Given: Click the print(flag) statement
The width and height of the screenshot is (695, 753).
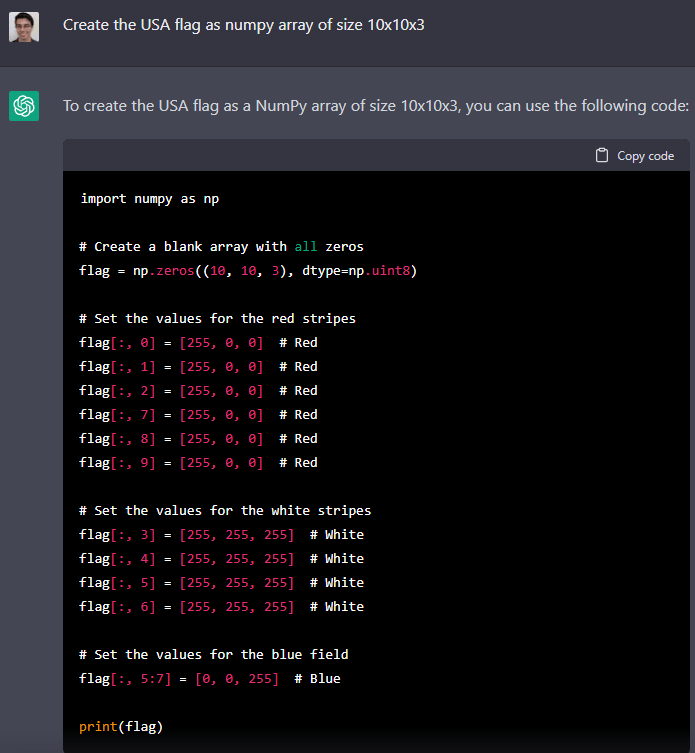Looking at the screenshot, I should (120, 726).
